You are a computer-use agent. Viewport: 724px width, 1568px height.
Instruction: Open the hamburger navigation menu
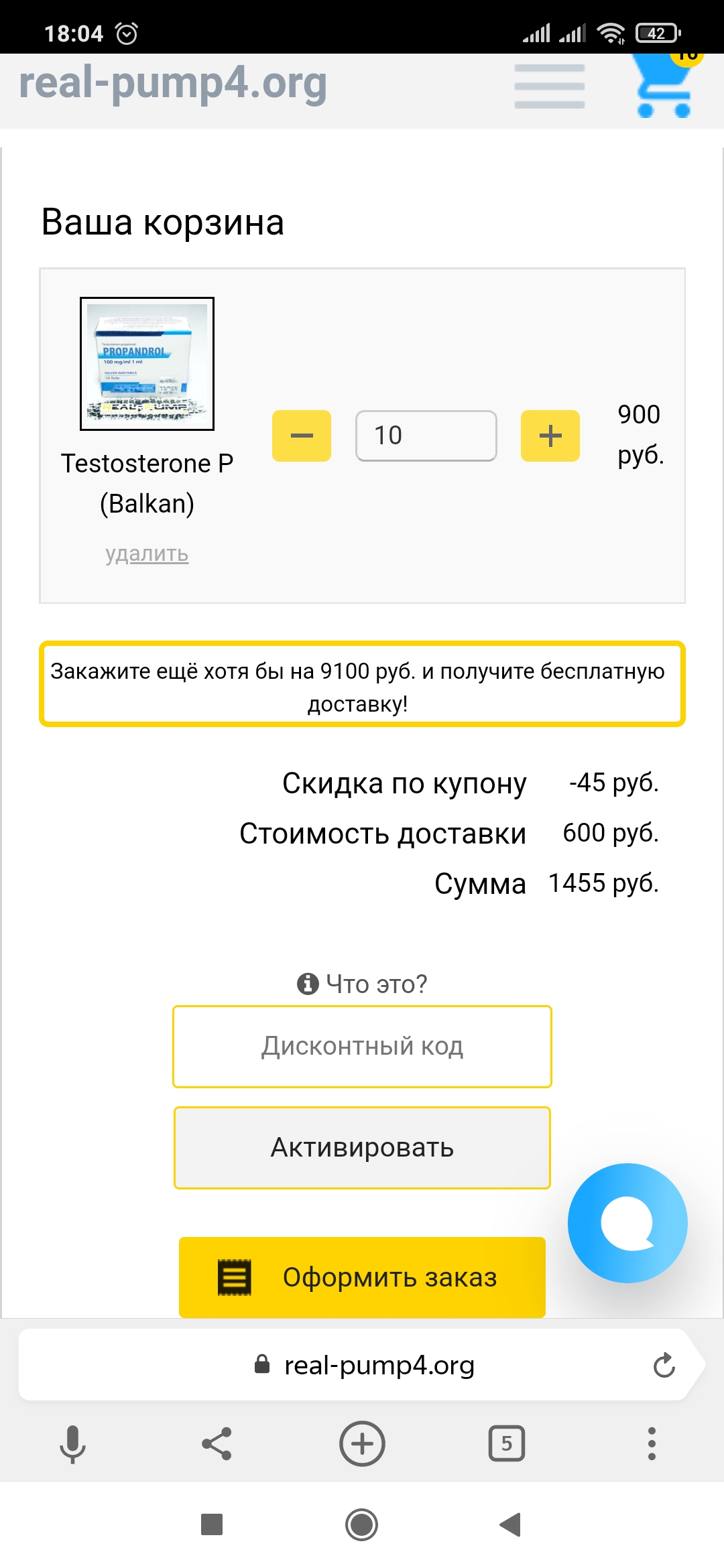point(550,86)
